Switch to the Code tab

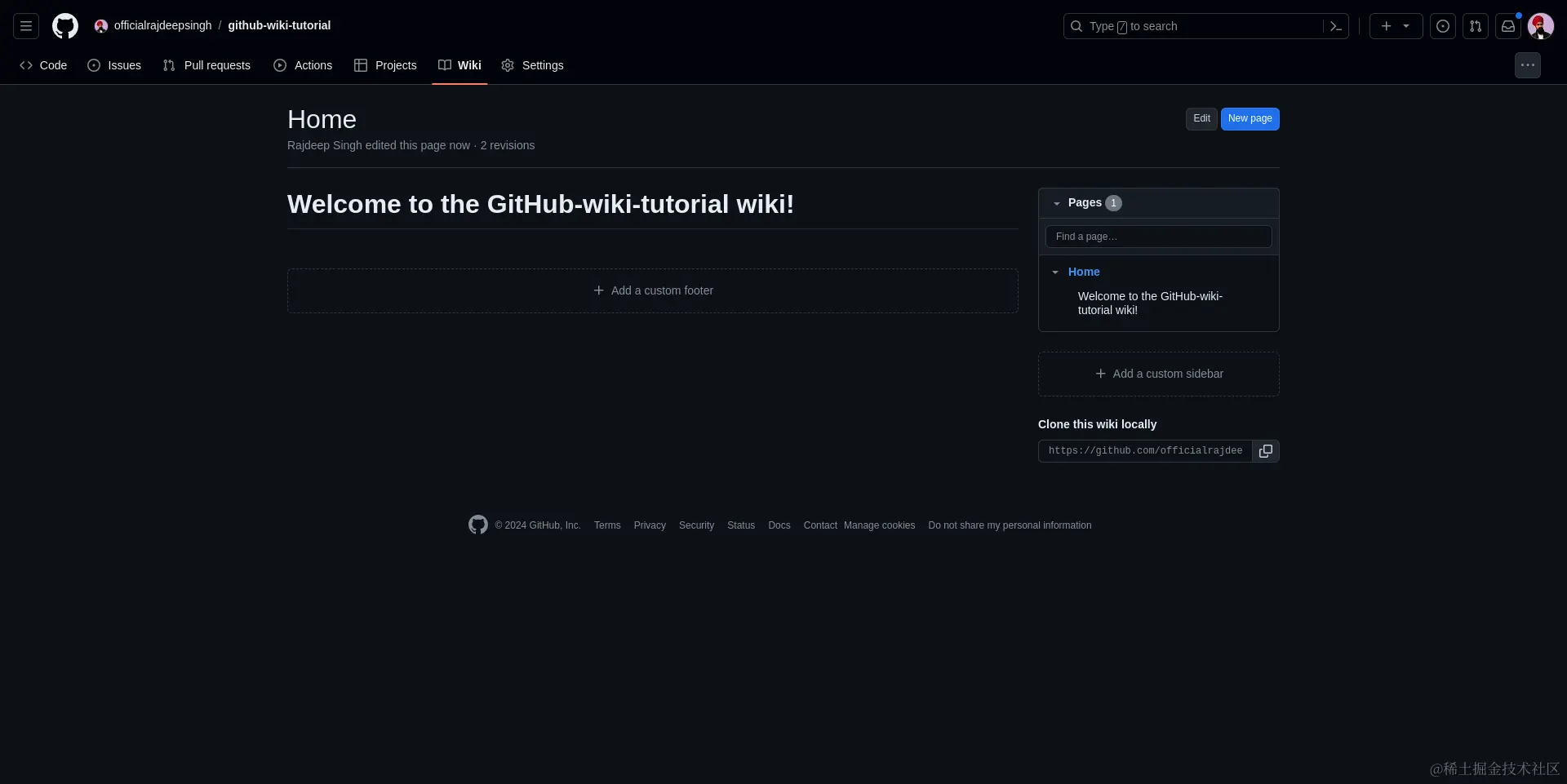click(x=43, y=65)
